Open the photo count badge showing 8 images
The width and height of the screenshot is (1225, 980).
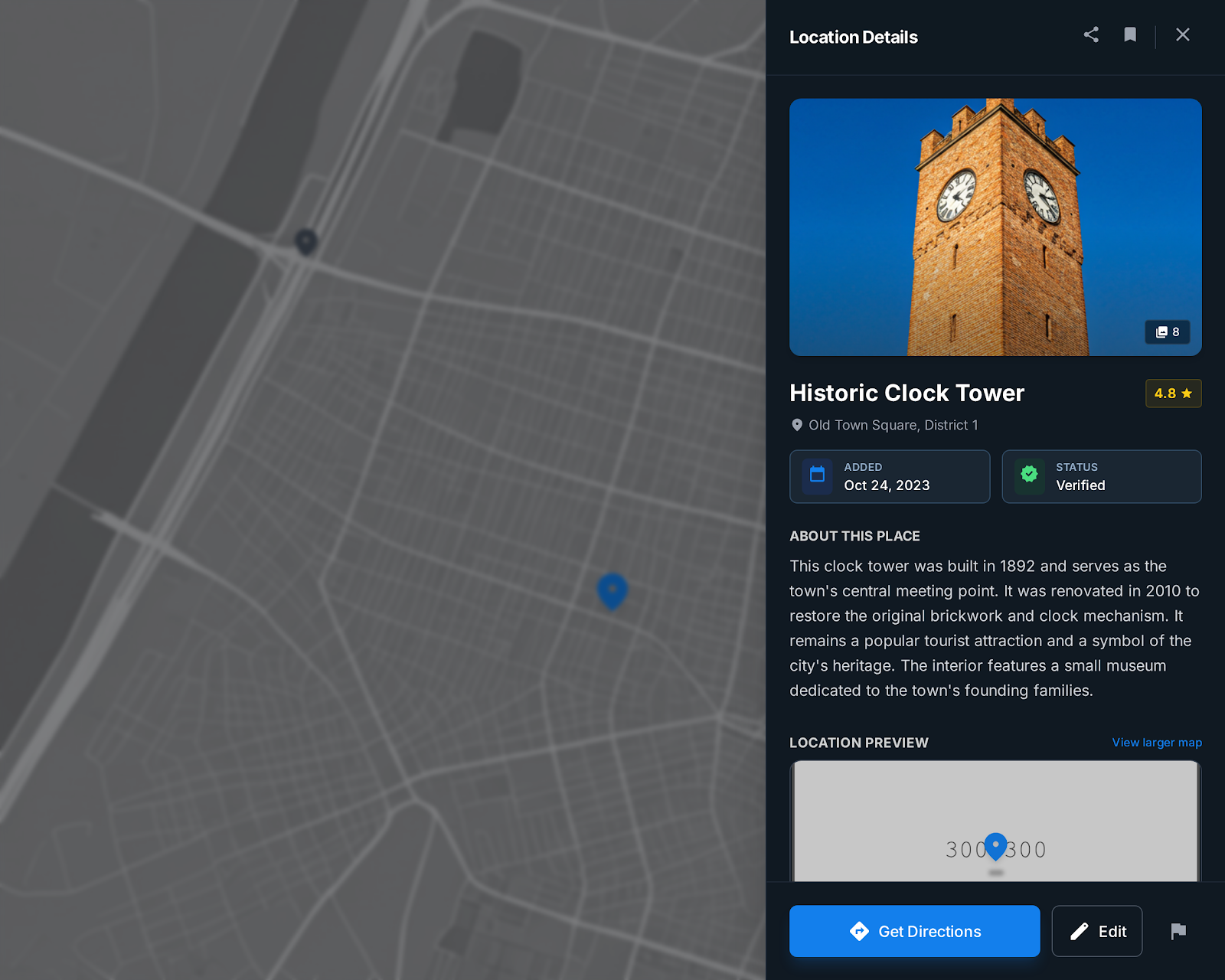tap(1167, 332)
